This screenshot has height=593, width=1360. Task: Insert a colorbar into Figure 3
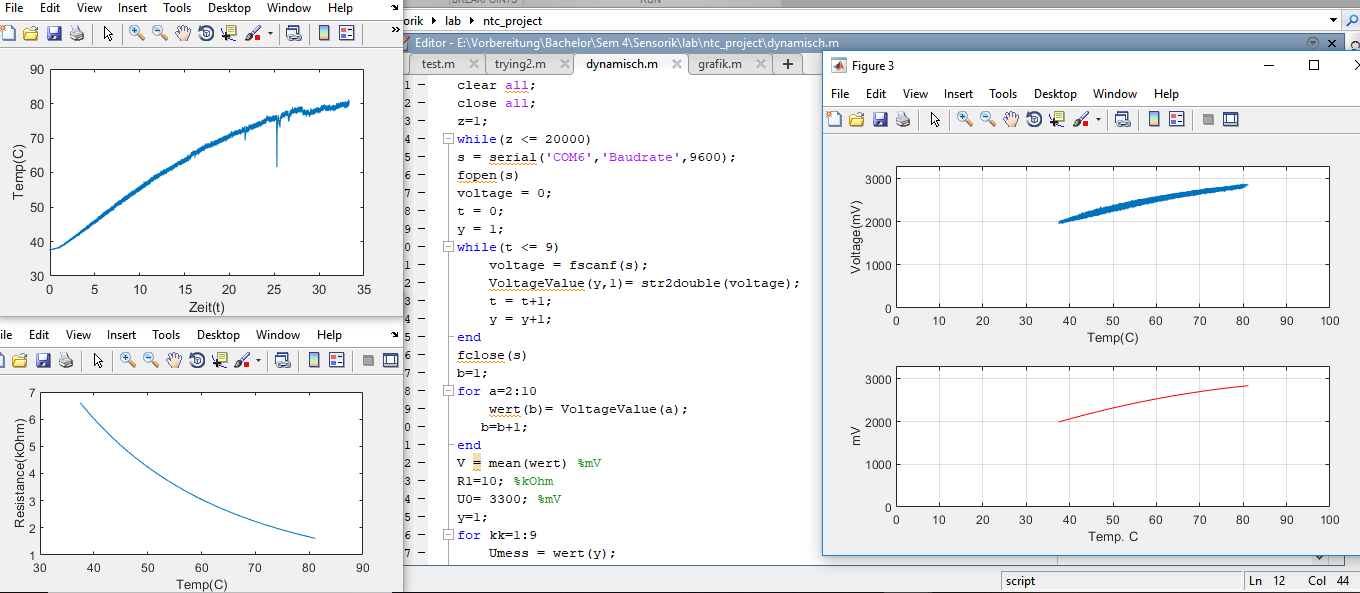click(x=1152, y=119)
